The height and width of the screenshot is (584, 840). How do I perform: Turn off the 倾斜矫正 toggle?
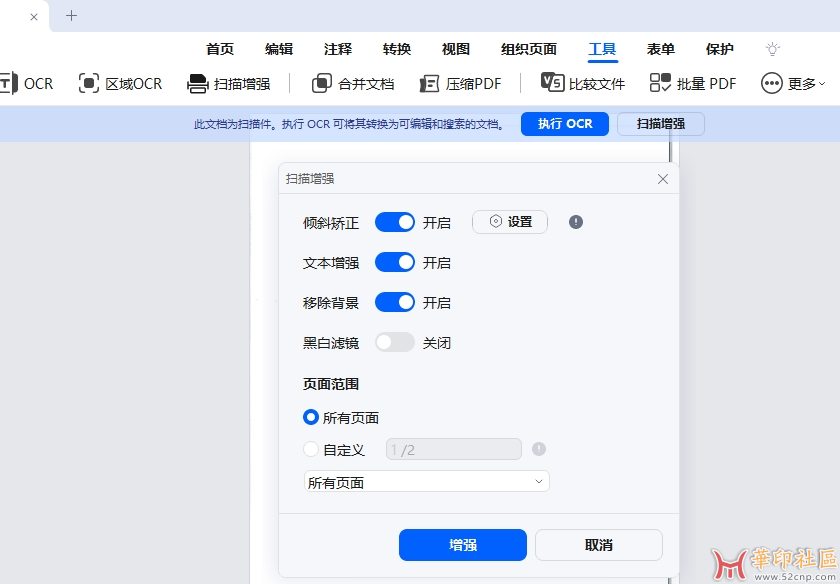(x=395, y=222)
